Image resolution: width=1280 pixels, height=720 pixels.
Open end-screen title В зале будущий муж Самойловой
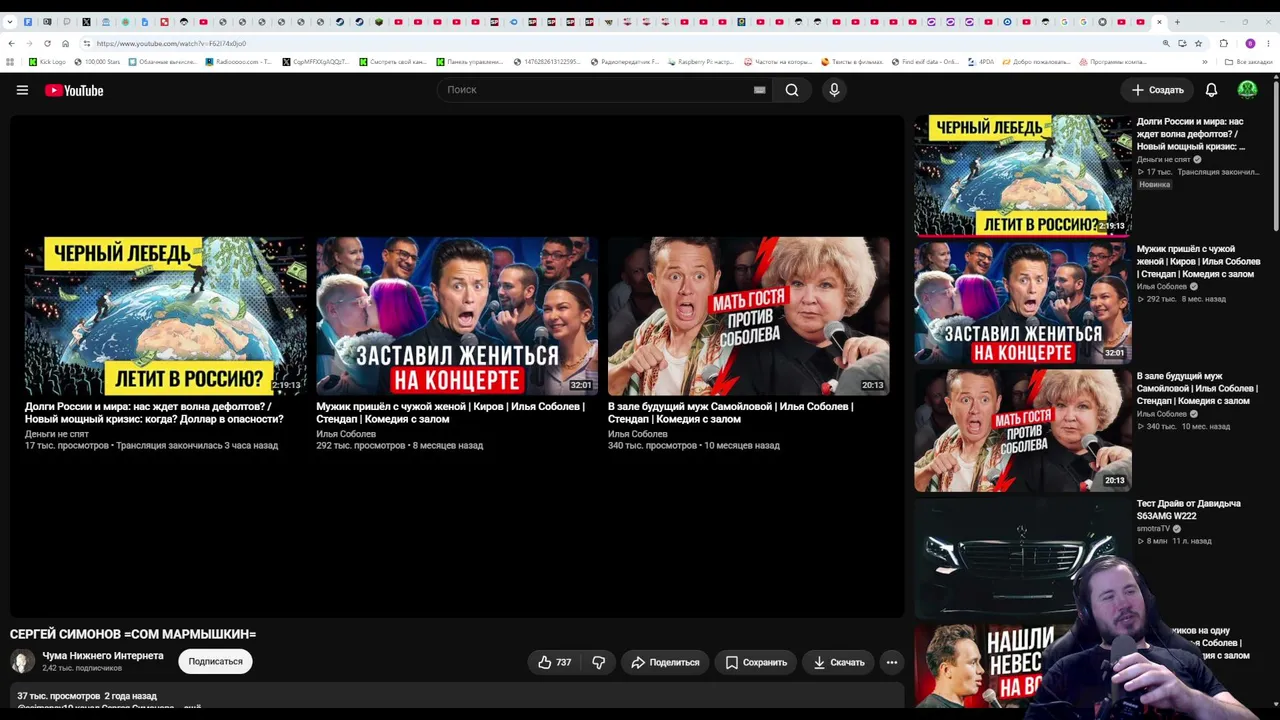(730, 413)
